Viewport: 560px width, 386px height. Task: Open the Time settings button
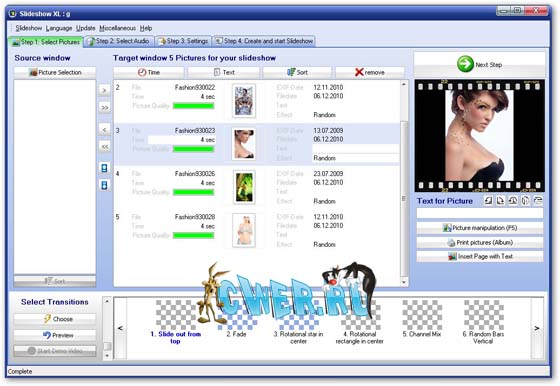tap(149, 72)
